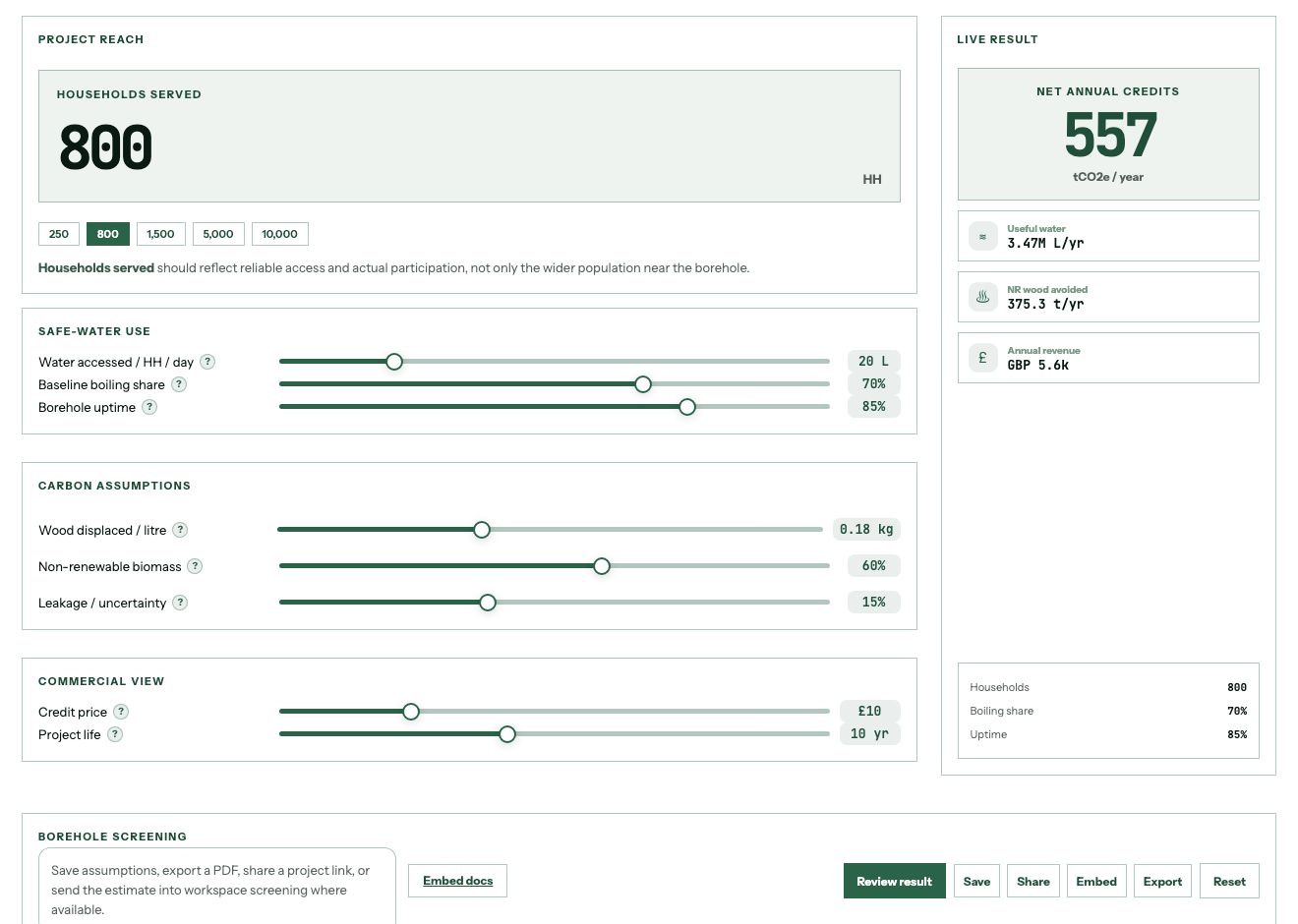Click the Borehole Screening description text
Screen dimensions: 1298x924
point(210,890)
